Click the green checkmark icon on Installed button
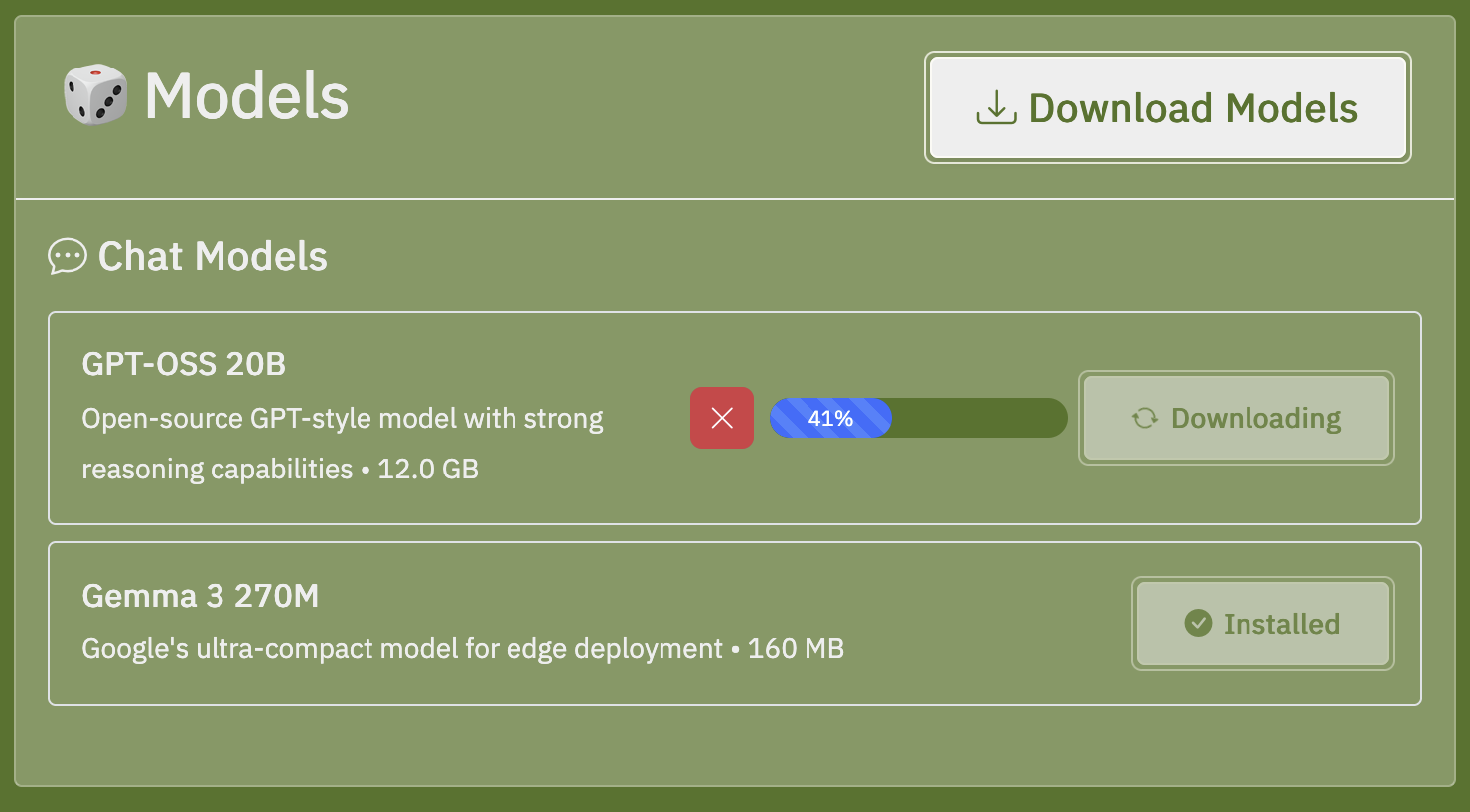Image resolution: width=1470 pixels, height=812 pixels. [1197, 623]
